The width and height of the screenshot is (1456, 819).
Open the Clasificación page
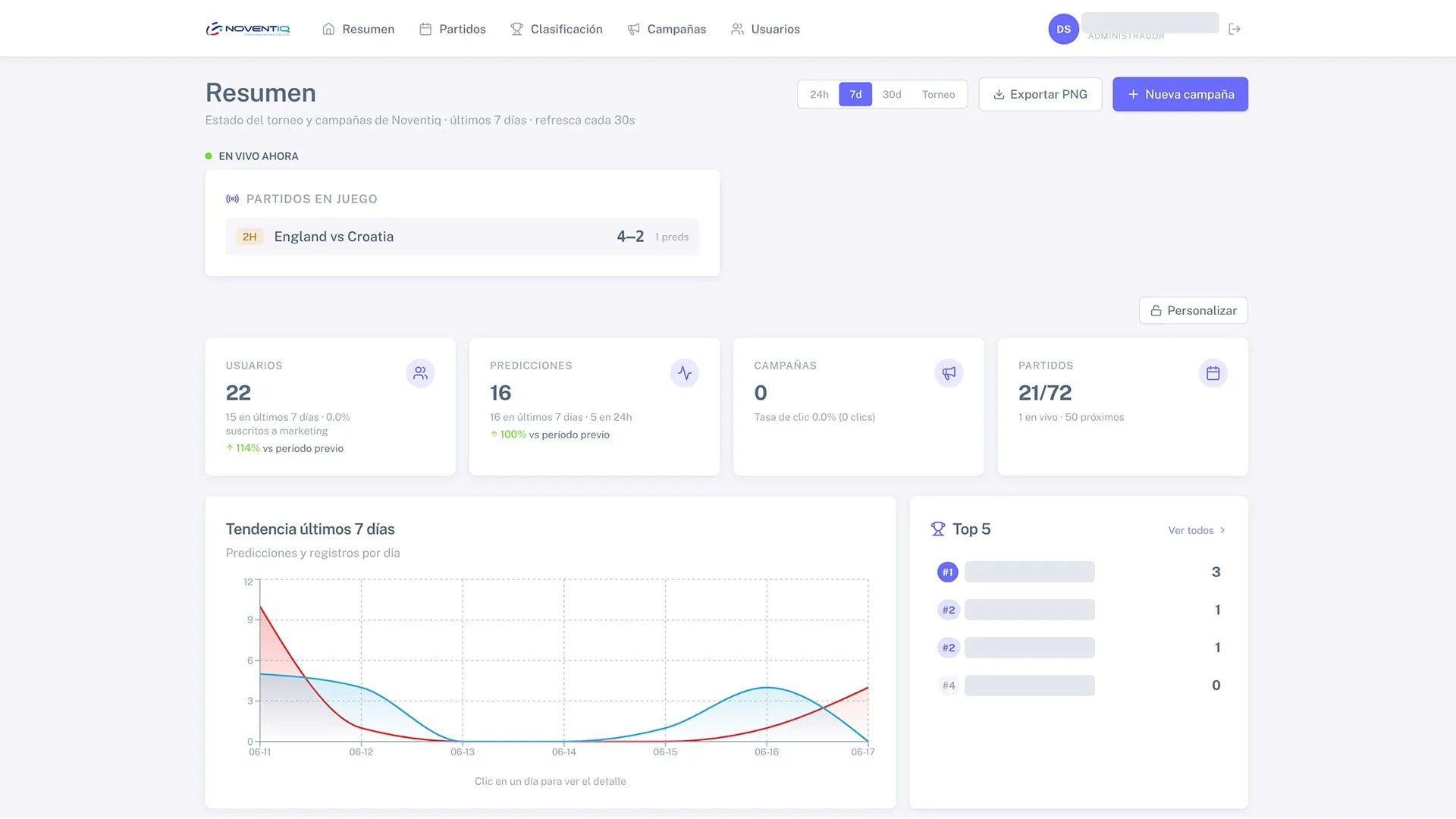click(x=557, y=29)
